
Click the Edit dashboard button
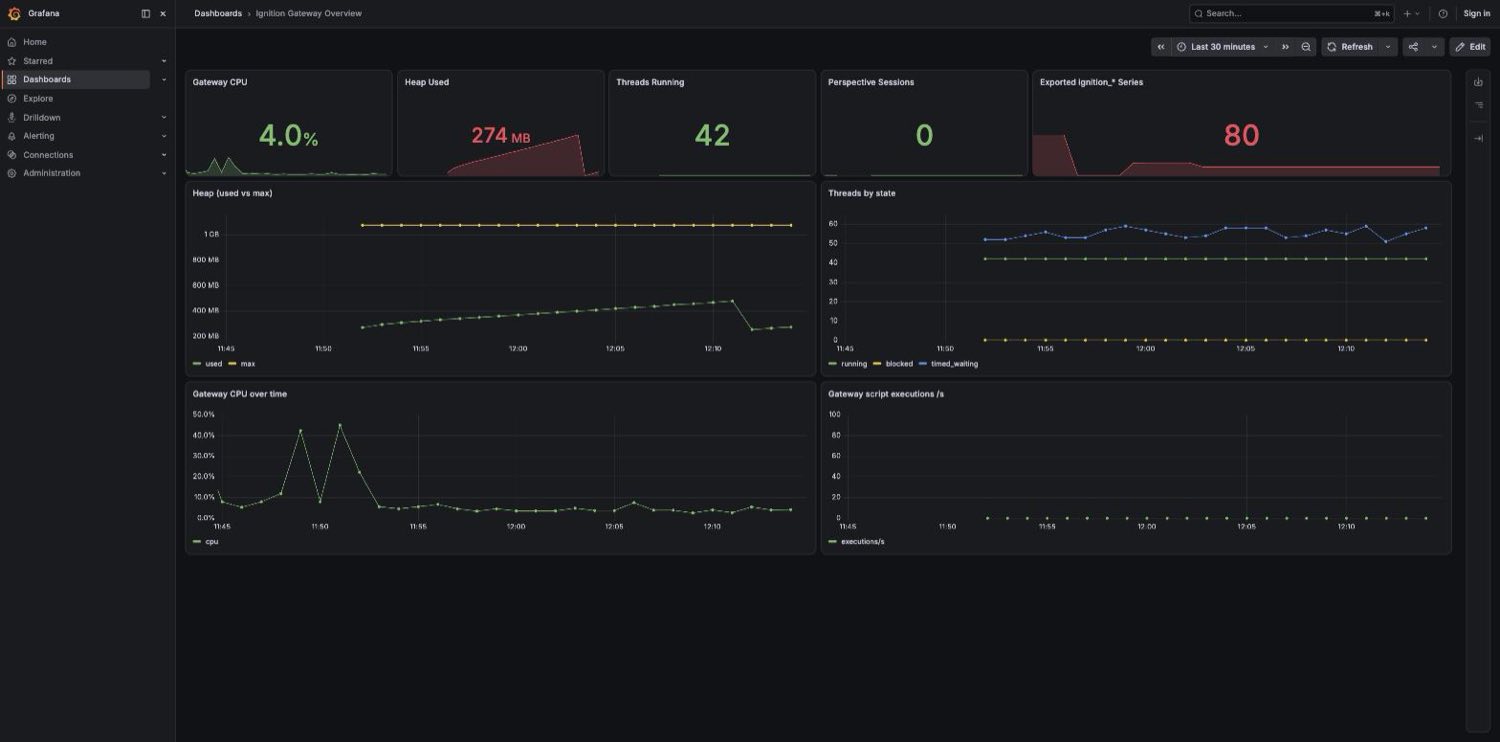[x=1470, y=47]
